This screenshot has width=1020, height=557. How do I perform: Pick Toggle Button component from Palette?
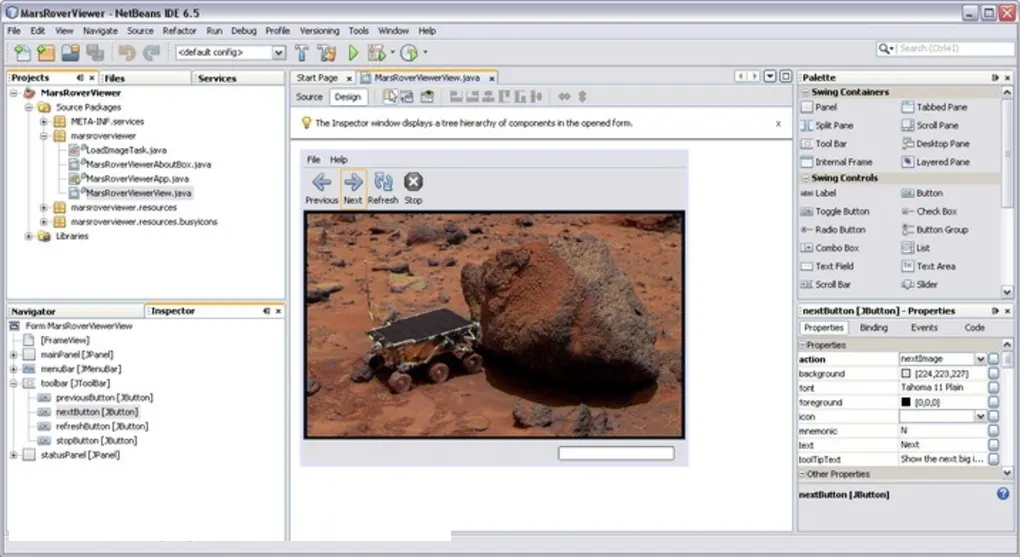pyautogui.click(x=842, y=212)
